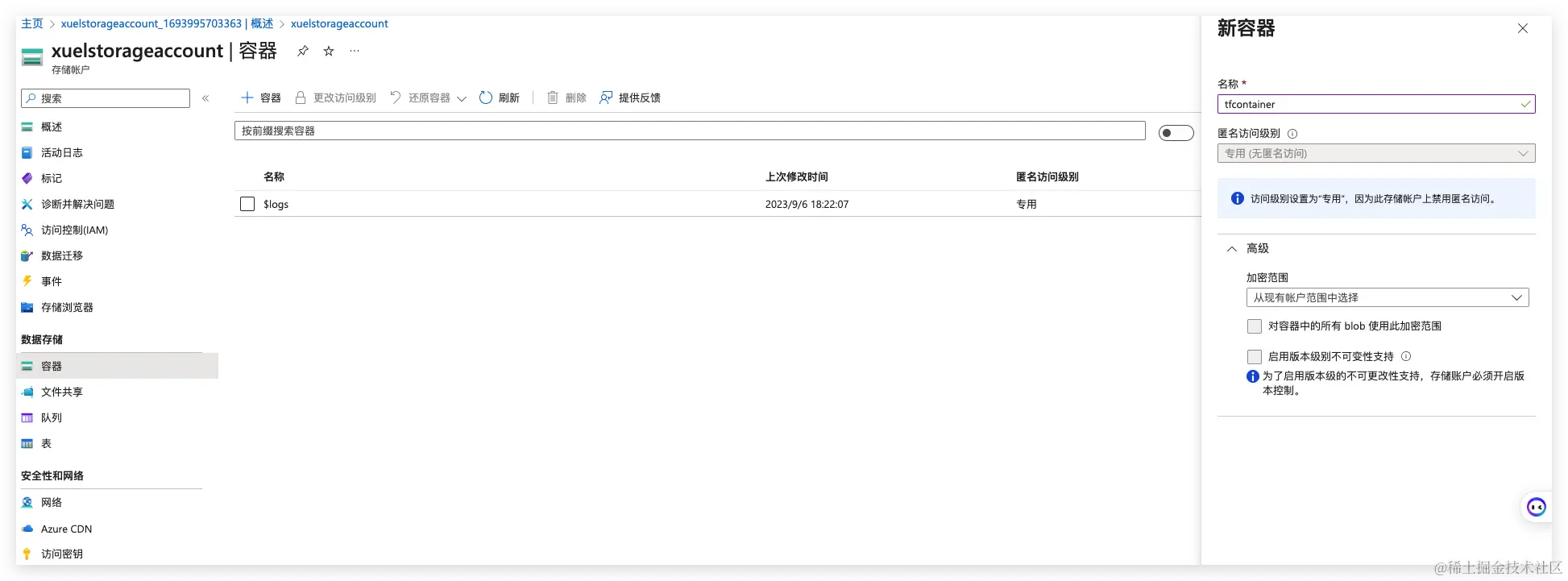The width and height of the screenshot is (1568, 581).
Task: Click the 刷新 refresh icon
Action: tap(486, 98)
